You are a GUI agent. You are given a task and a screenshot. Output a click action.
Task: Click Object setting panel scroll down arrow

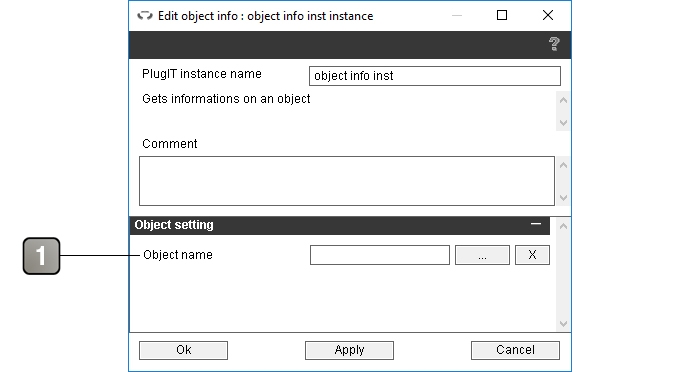click(563, 324)
